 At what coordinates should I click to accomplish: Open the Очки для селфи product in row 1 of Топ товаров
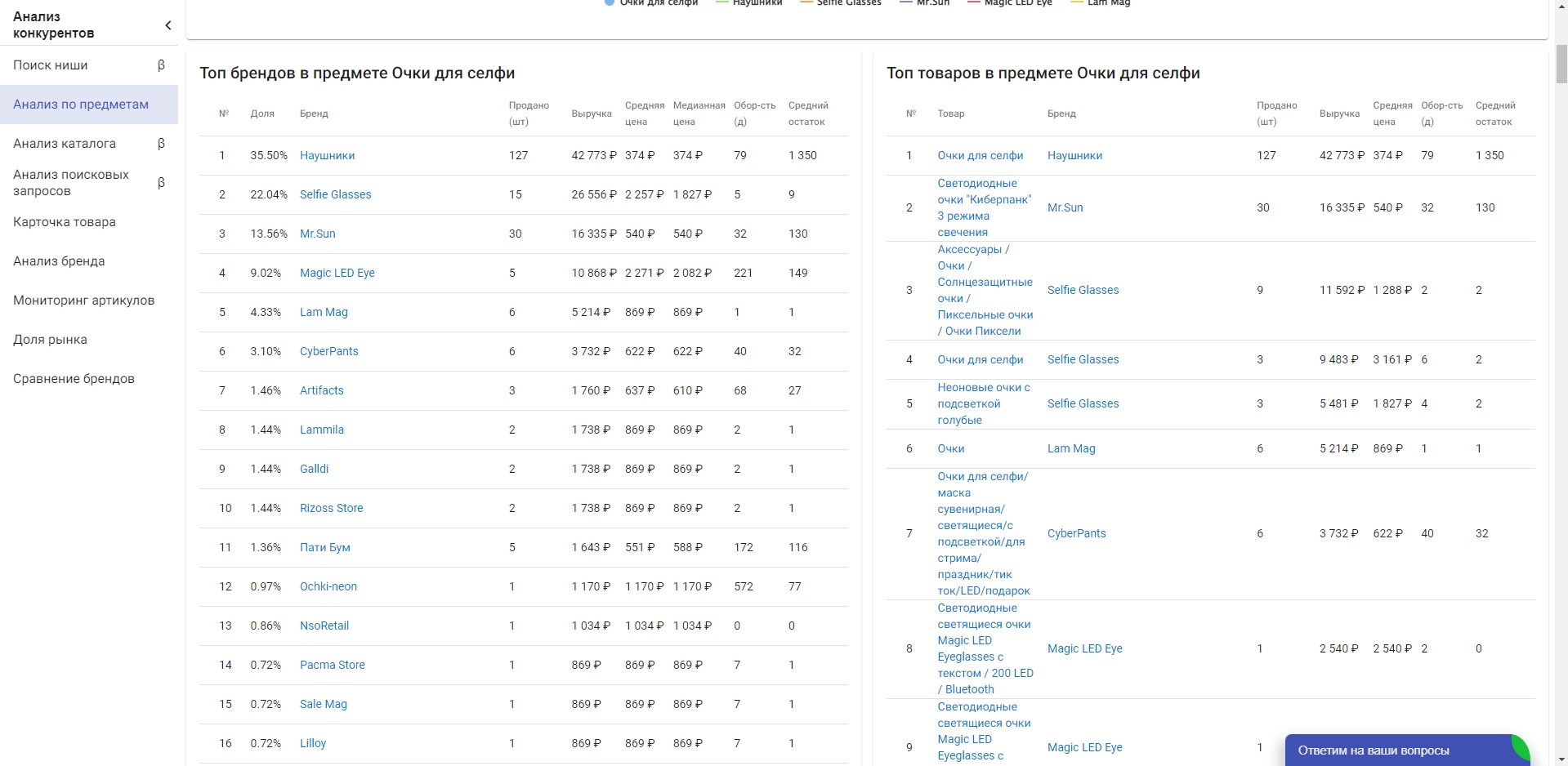[980, 155]
